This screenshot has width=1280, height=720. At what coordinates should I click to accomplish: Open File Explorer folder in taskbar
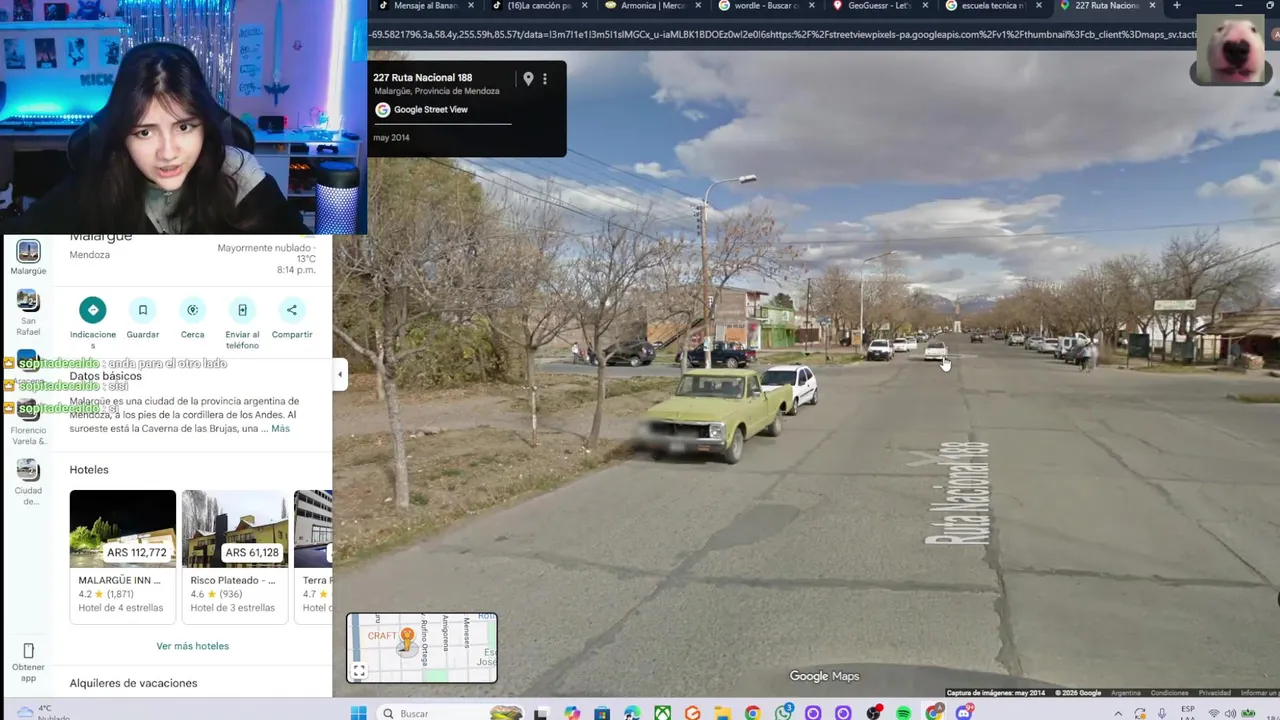(x=722, y=713)
